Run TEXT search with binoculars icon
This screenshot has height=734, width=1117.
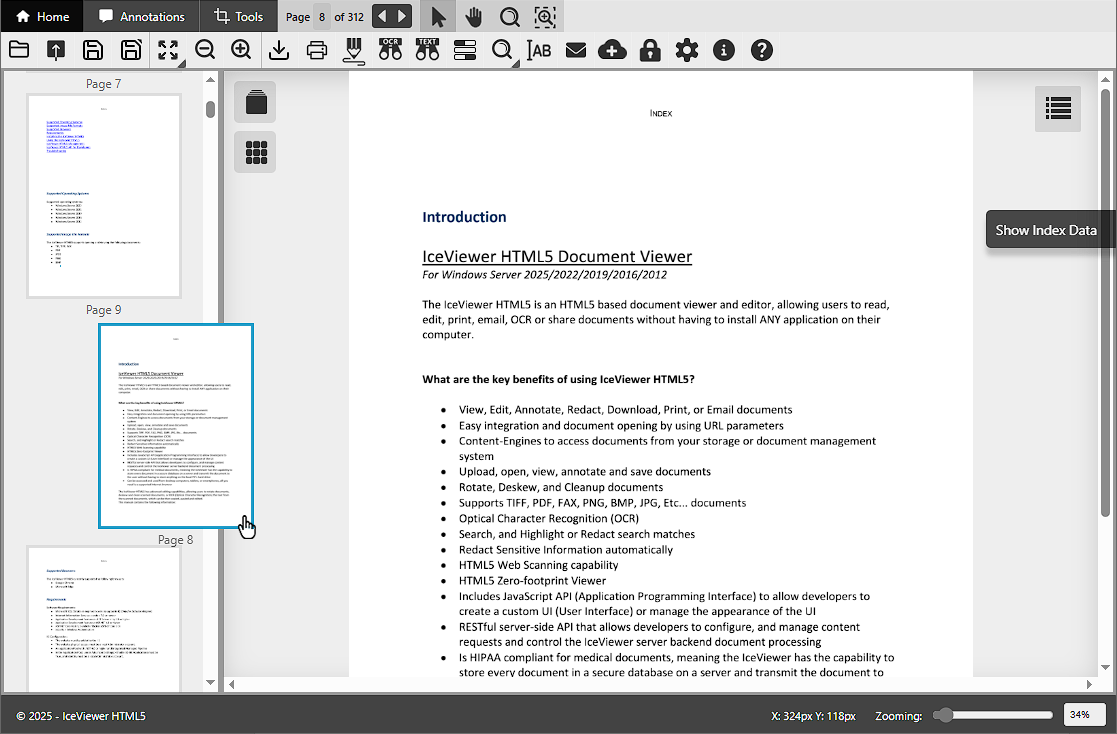[x=427, y=50]
